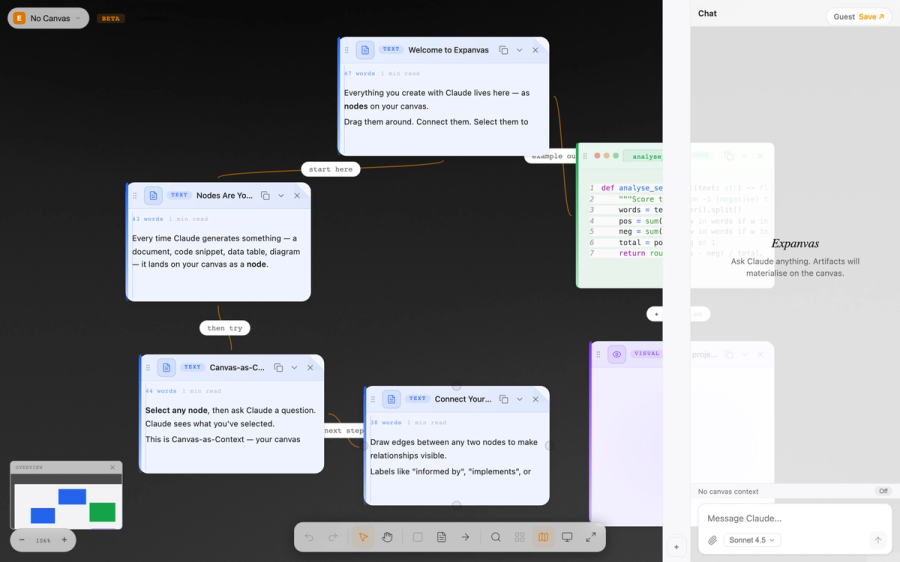
Task: Activate the hand pan tool
Action: point(387,537)
